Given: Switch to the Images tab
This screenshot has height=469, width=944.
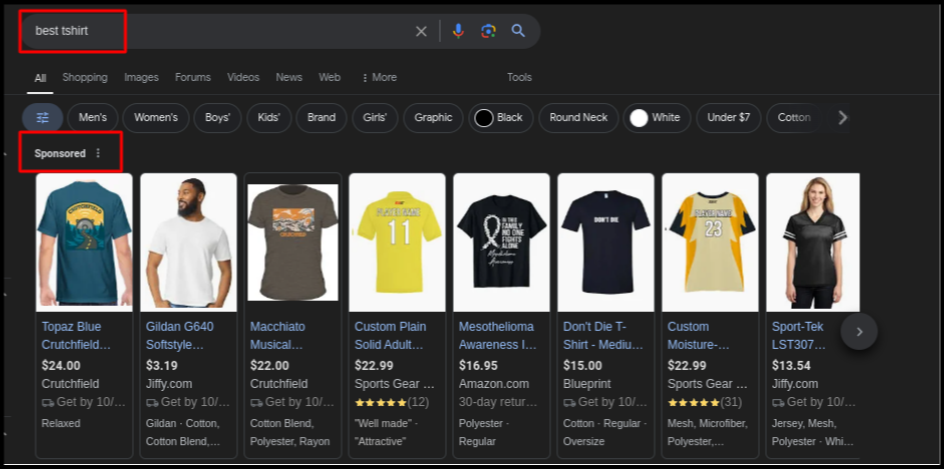Looking at the screenshot, I should [x=141, y=77].
